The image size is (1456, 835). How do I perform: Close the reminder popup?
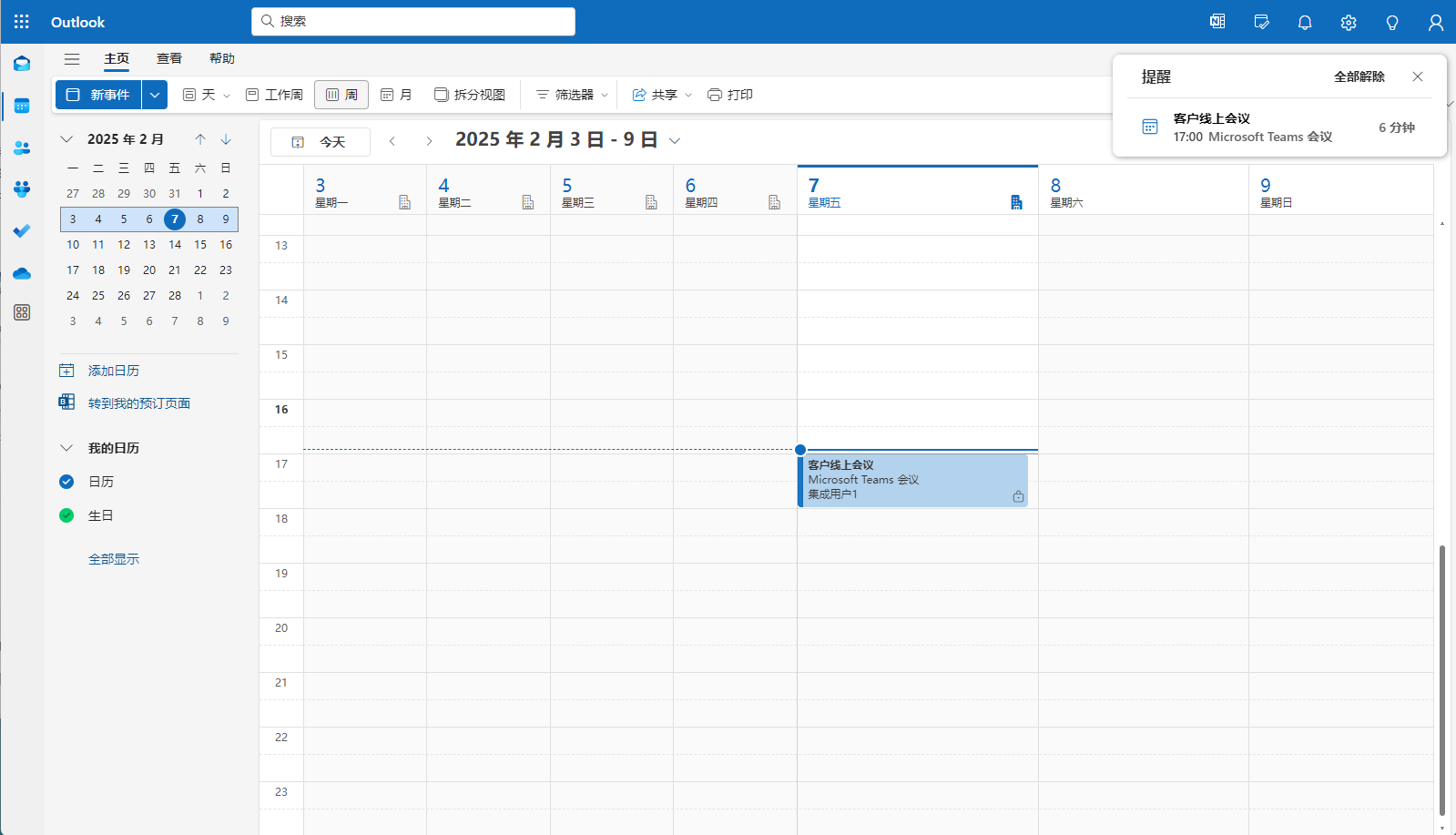point(1418,76)
